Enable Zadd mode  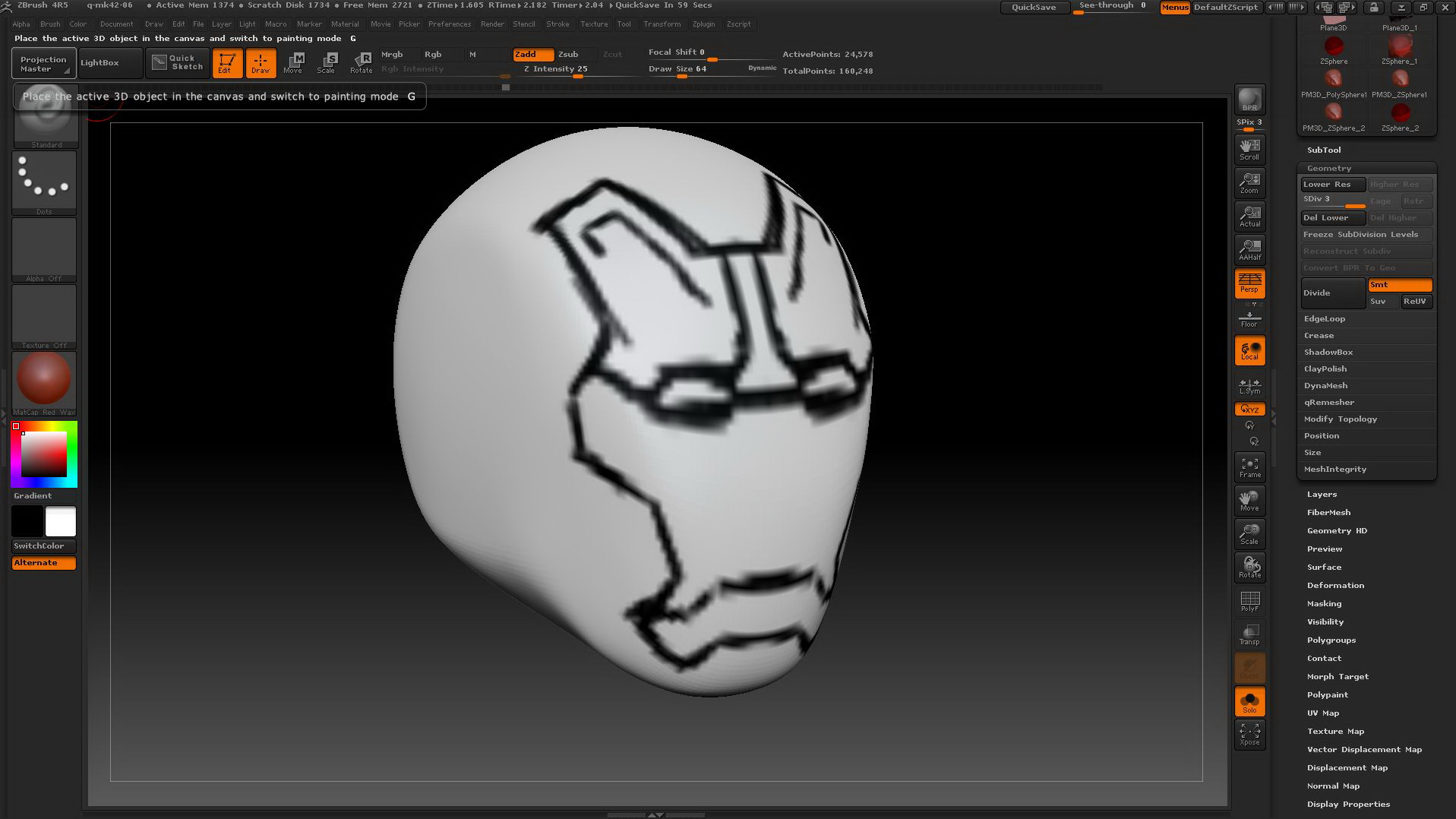tap(533, 55)
